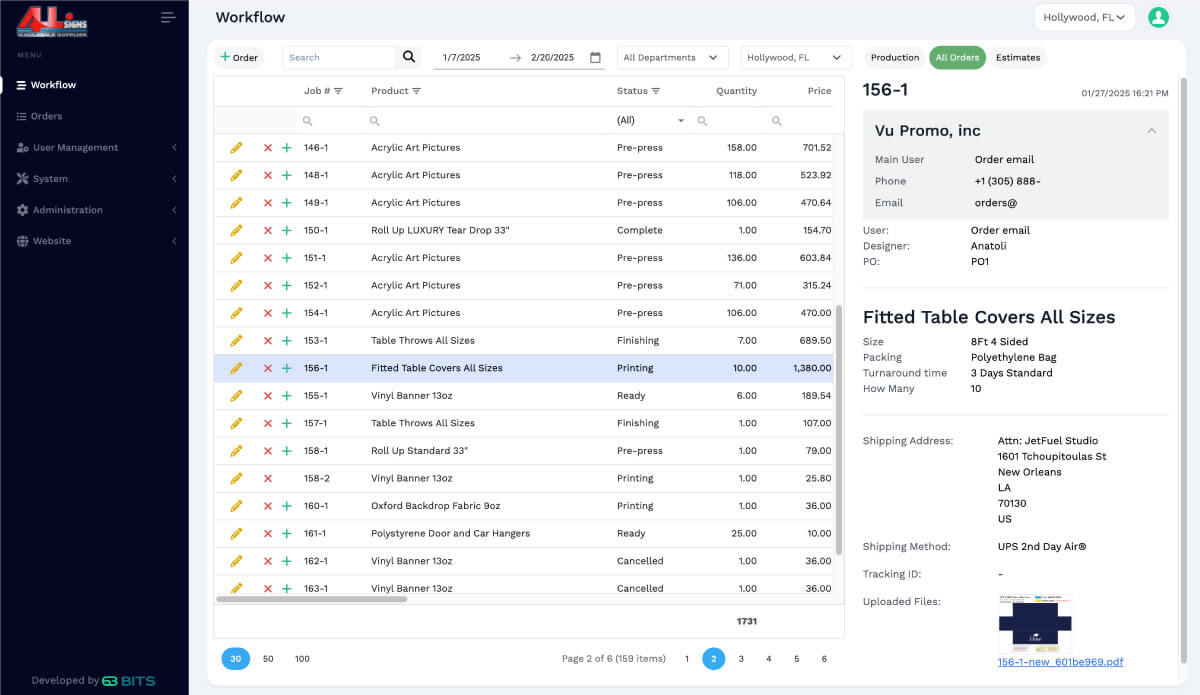This screenshot has height=695, width=1200.
Task: Click the uploaded file preview thumbnail
Action: pyautogui.click(x=1034, y=623)
